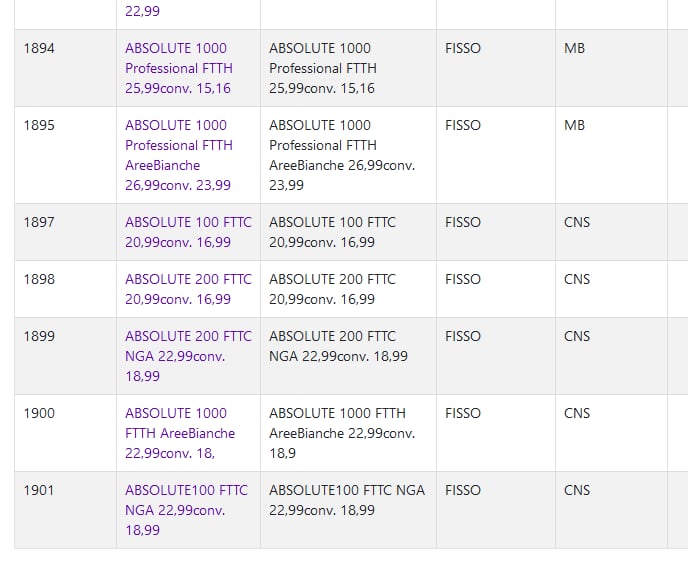Select ID cell 1895
This screenshot has width=688, height=569.
click(39, 125)
